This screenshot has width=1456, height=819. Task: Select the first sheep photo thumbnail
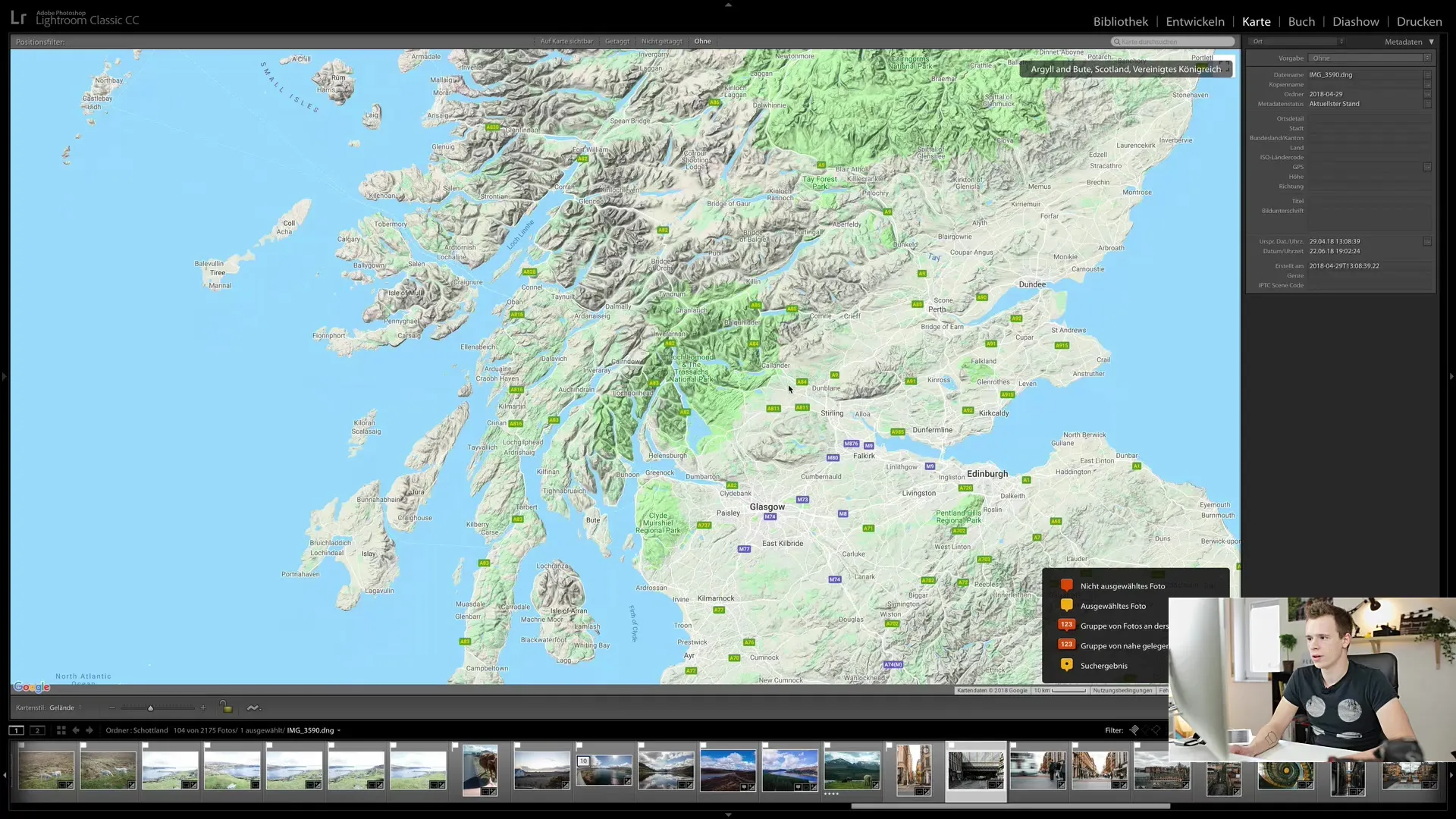(46, 770)
